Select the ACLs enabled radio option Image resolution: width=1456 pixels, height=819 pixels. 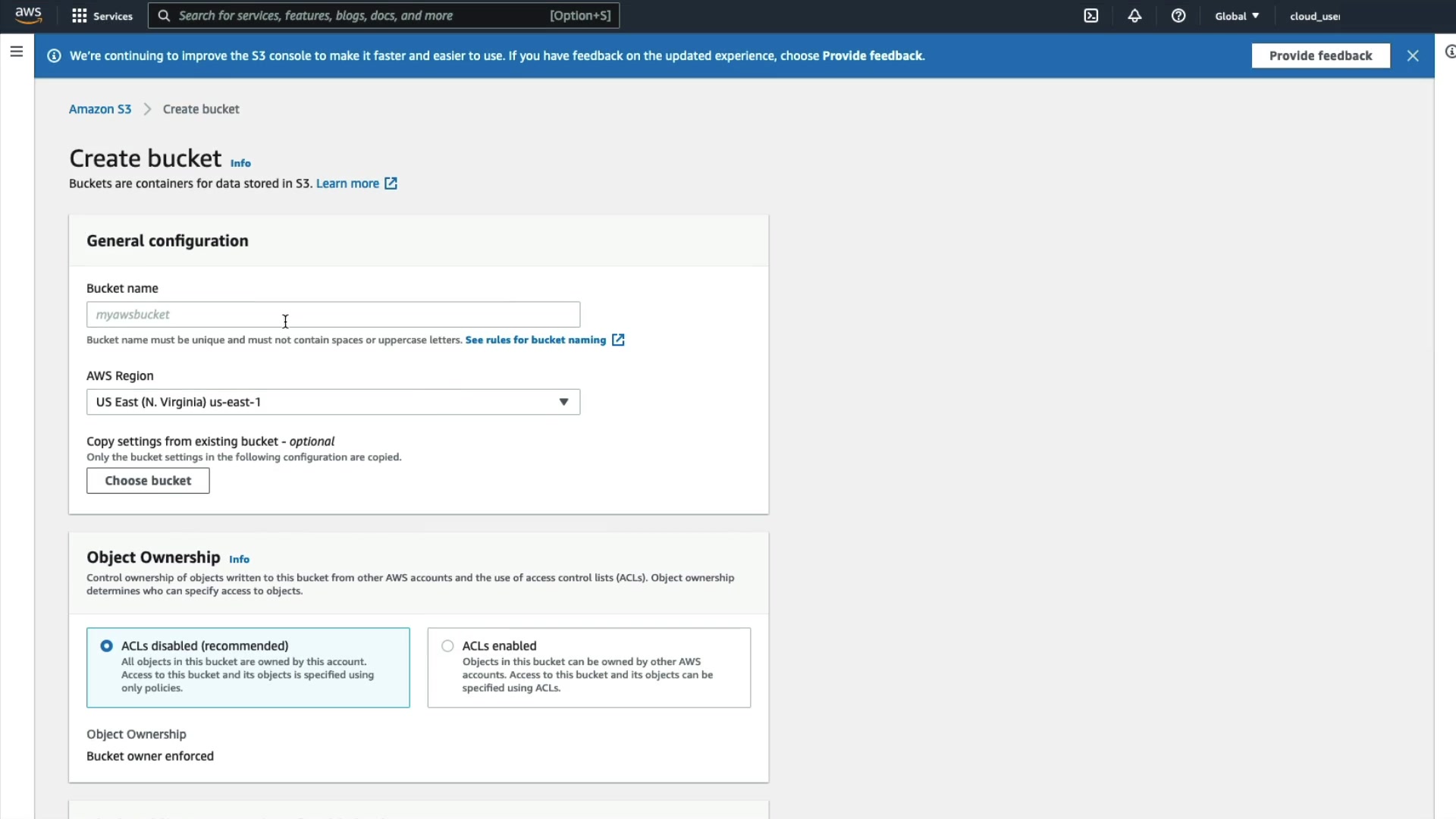click(447, 645)
